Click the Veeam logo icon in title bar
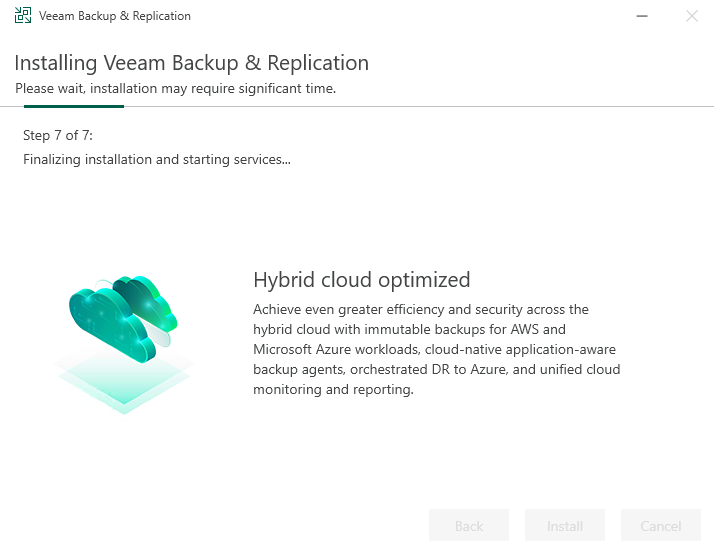Image resolution: width=714 pixels, height=555 pixels. pyautogui.click(x=23, y=15)
